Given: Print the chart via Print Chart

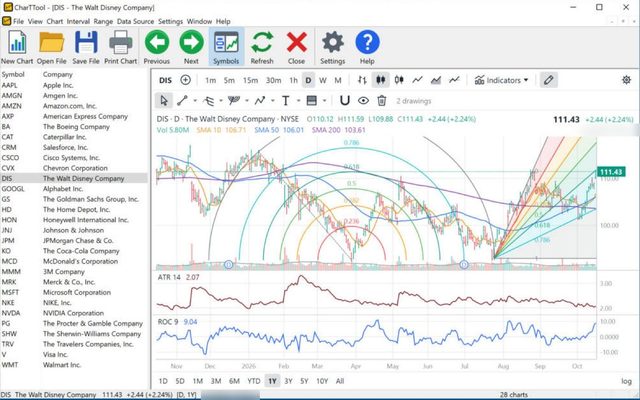Looking at the screenshot, I should (x=120, y=47).
